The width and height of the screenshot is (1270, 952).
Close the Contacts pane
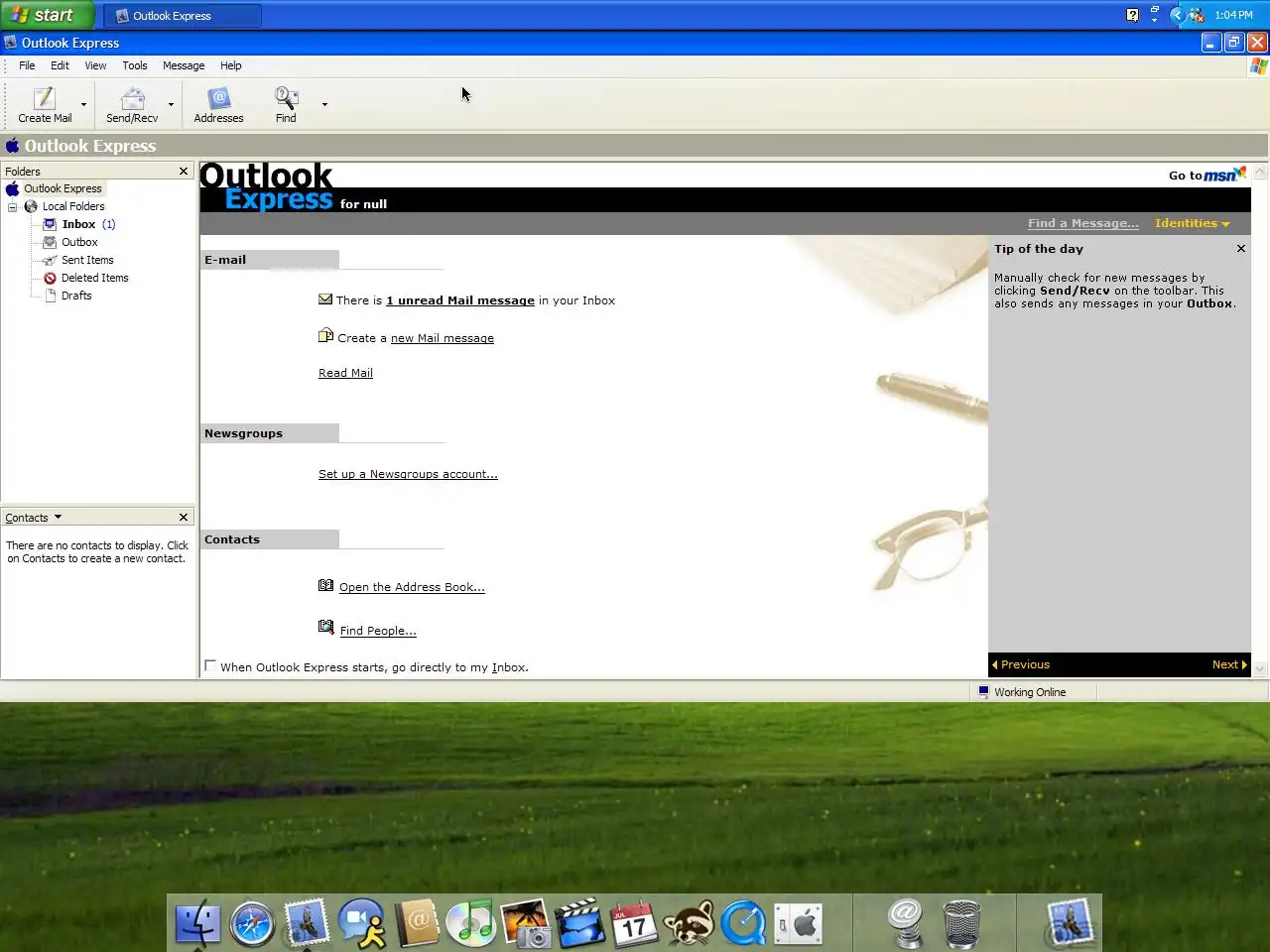coord(184,518)
